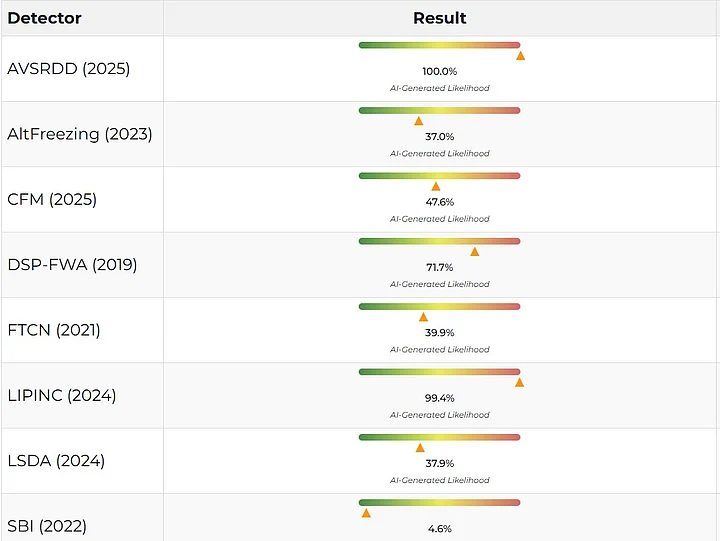Click the AltFreezing likelihood gradient bar

[x=439, y=110]
